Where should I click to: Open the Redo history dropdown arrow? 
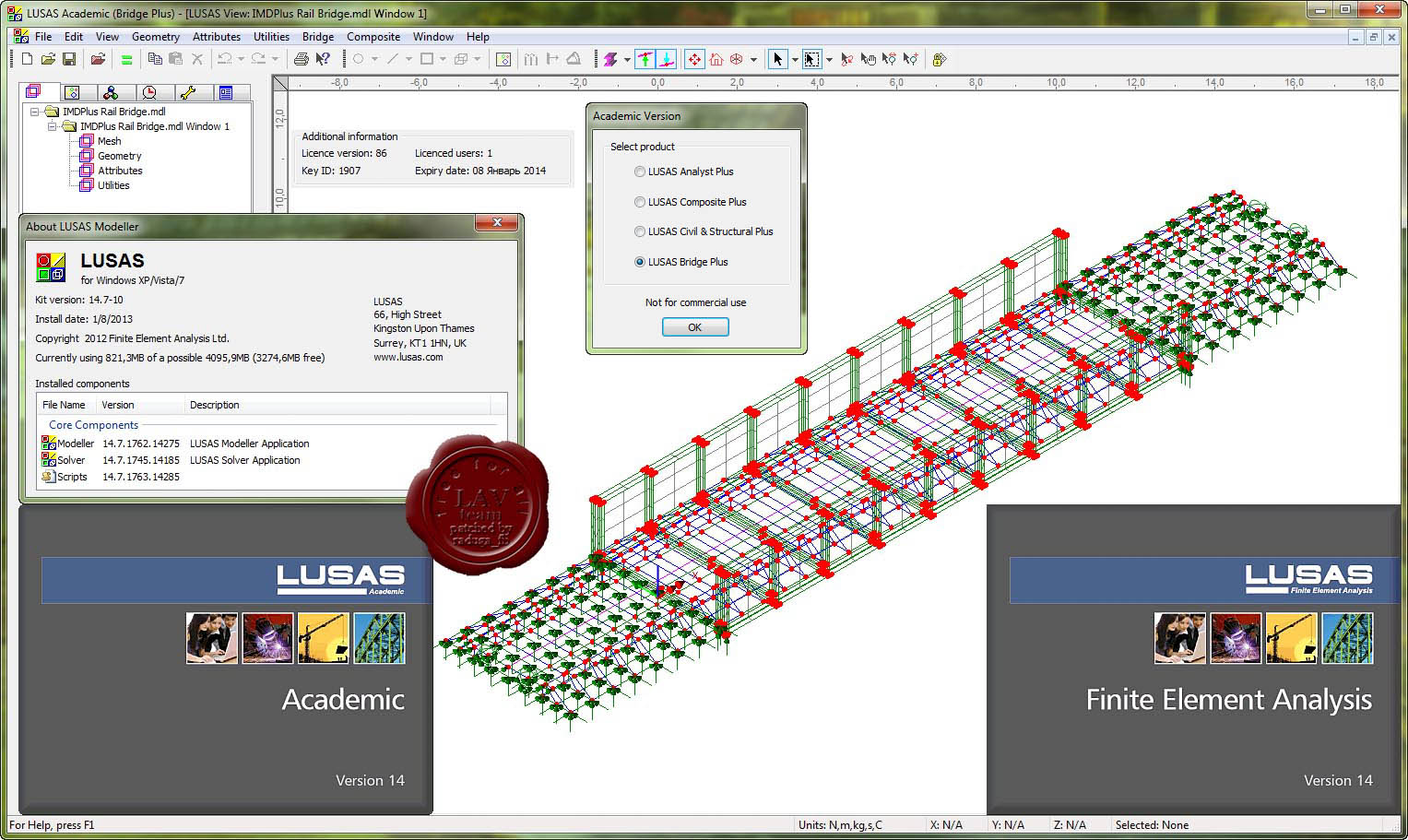pos(275,59)
